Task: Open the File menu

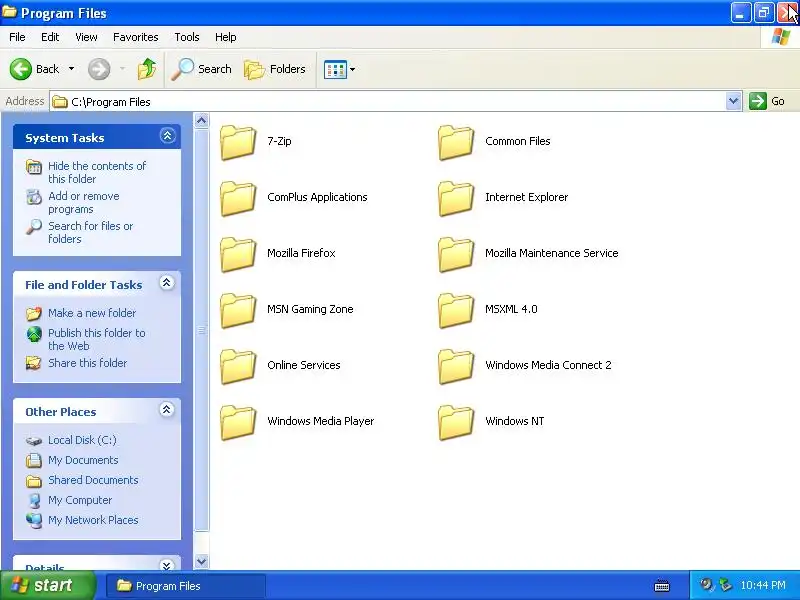Action: click(17, 37)
